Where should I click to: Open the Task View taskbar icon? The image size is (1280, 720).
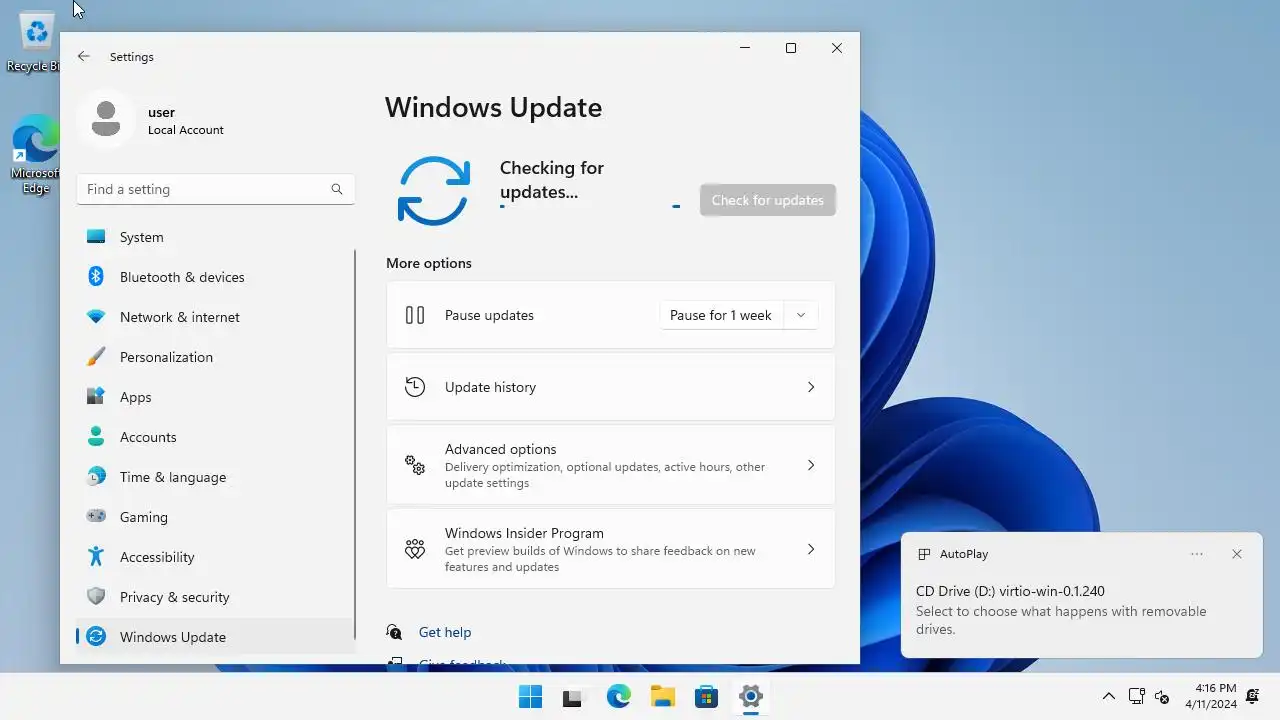[x=573, y=696]
